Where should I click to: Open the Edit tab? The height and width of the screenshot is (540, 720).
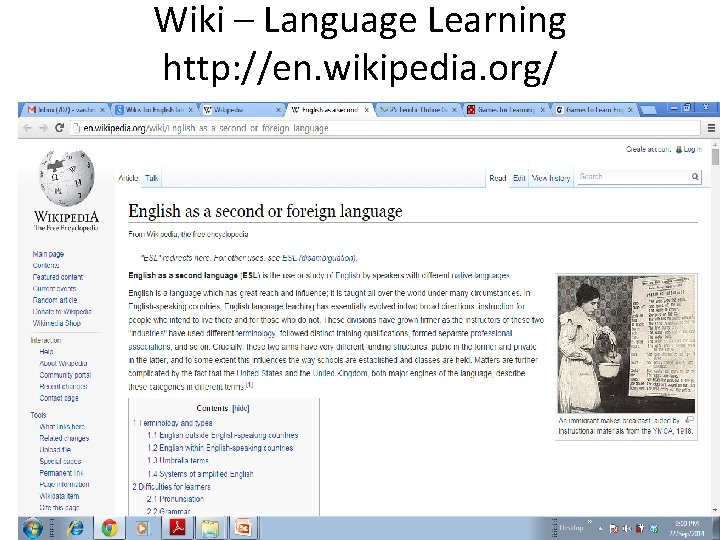tap(519, 178)
